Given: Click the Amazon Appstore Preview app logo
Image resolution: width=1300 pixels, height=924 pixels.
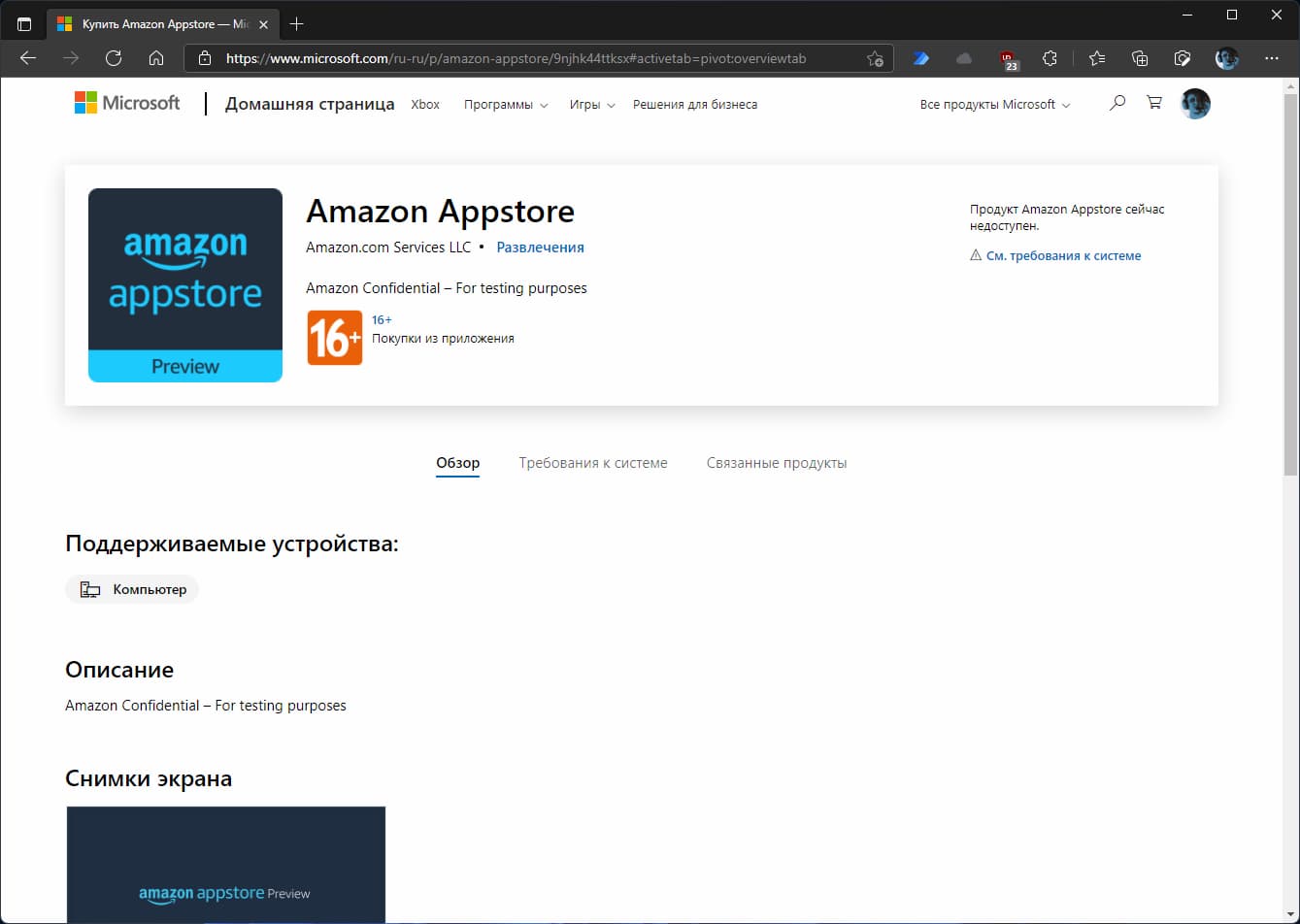Looking at the screenshot, I should [x=185, y=285].
